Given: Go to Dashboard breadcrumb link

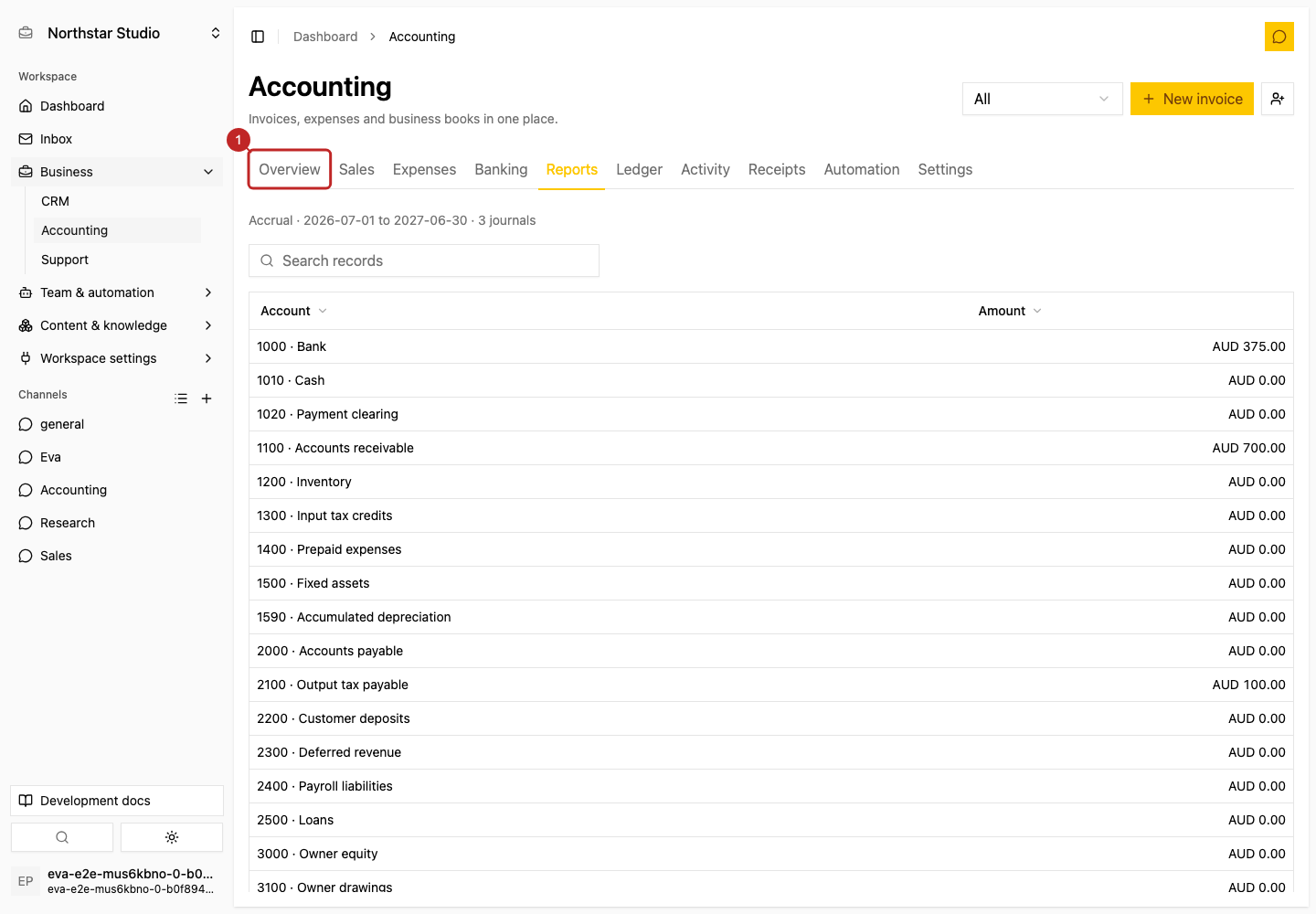Looking at the screenshot, I should pos(325,37).
